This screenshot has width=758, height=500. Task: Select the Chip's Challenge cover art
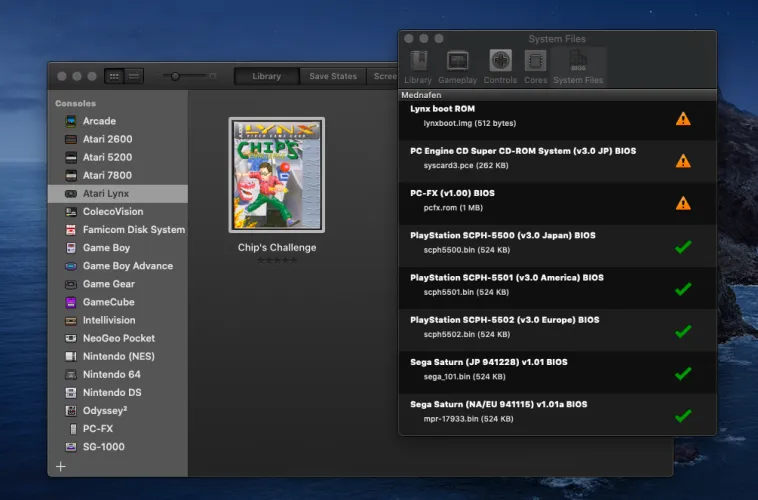276,176
